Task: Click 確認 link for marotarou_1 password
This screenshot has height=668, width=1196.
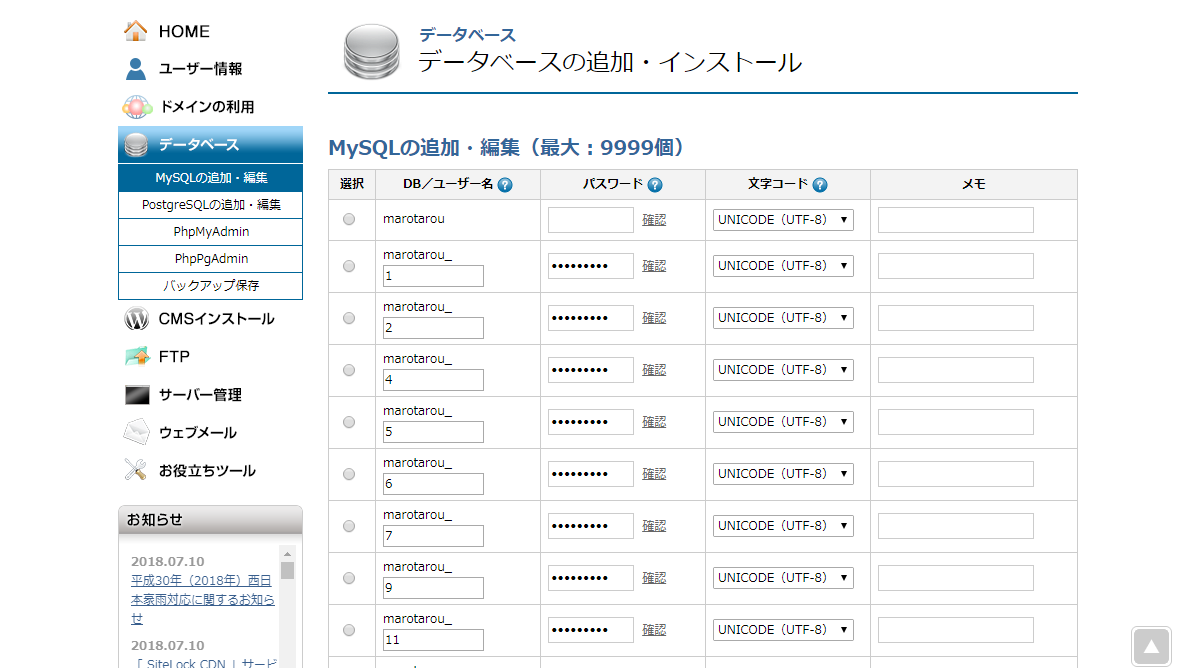Action: (x=654, y=266)
